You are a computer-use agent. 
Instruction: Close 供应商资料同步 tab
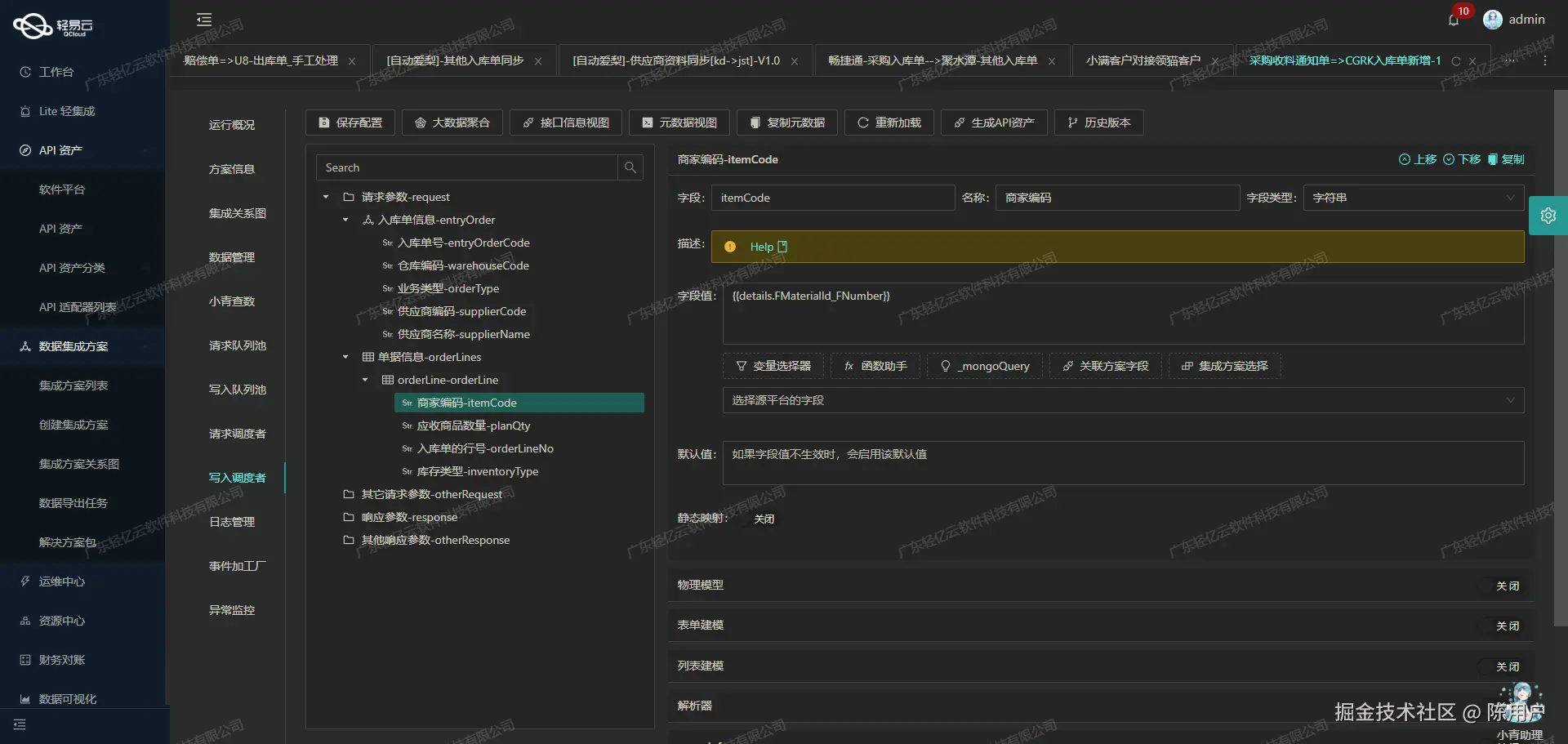pyautogui.click(x=795, y=61)
